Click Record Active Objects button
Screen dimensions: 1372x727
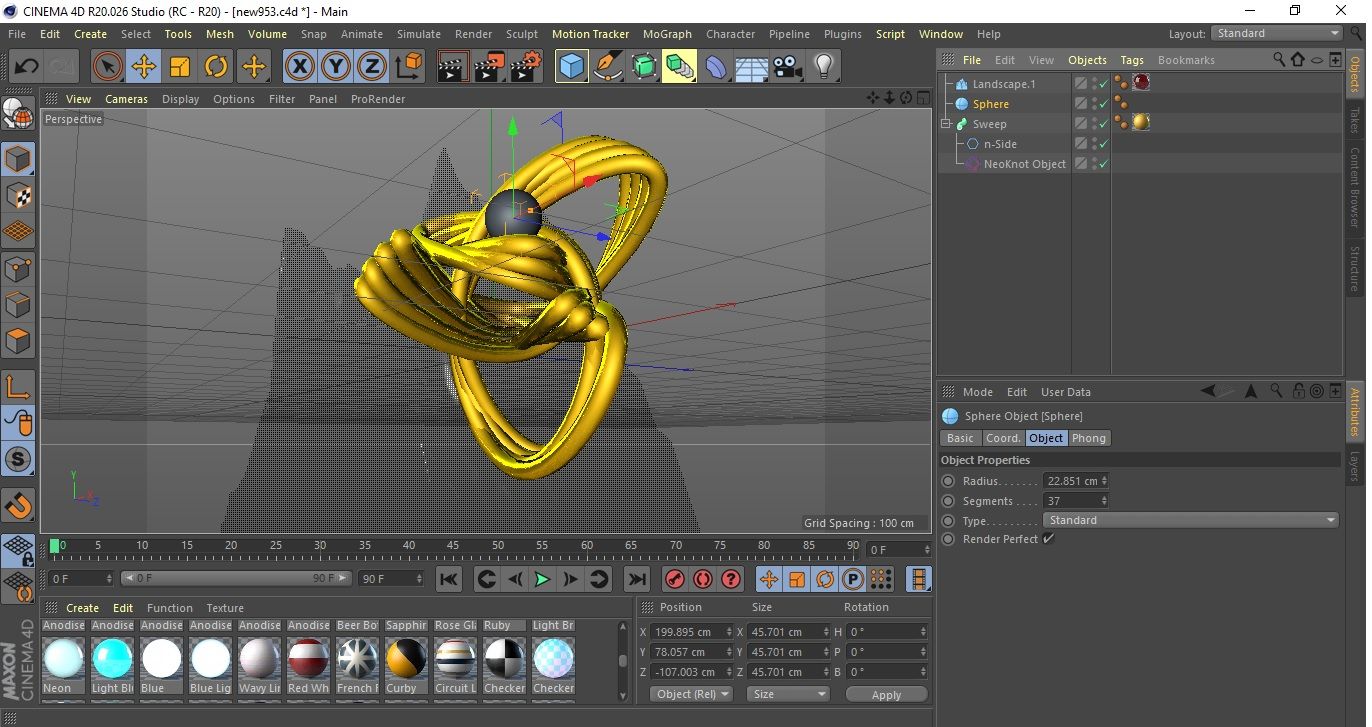point(675,579)
